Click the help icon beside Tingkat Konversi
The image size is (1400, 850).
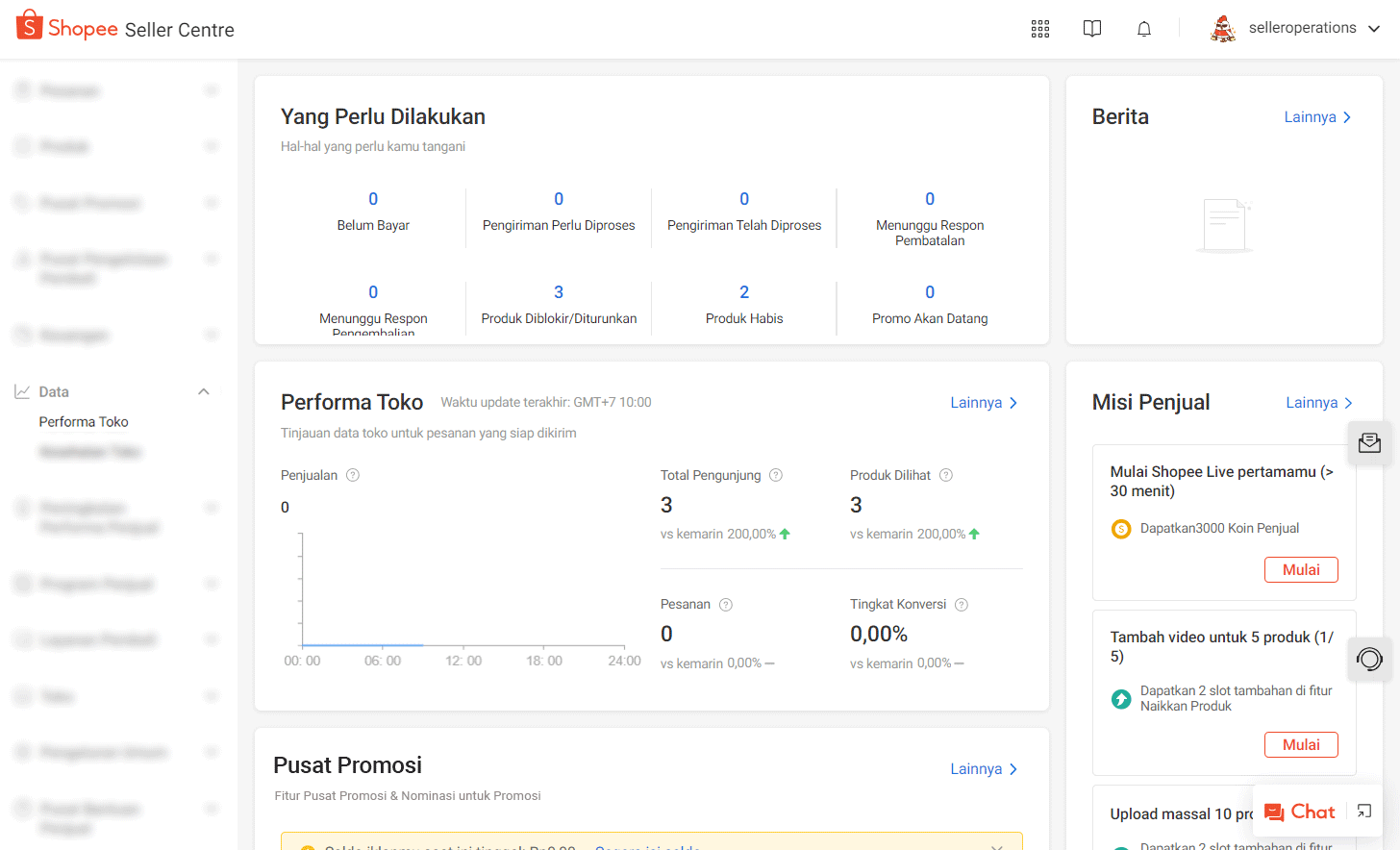[962, 605]
